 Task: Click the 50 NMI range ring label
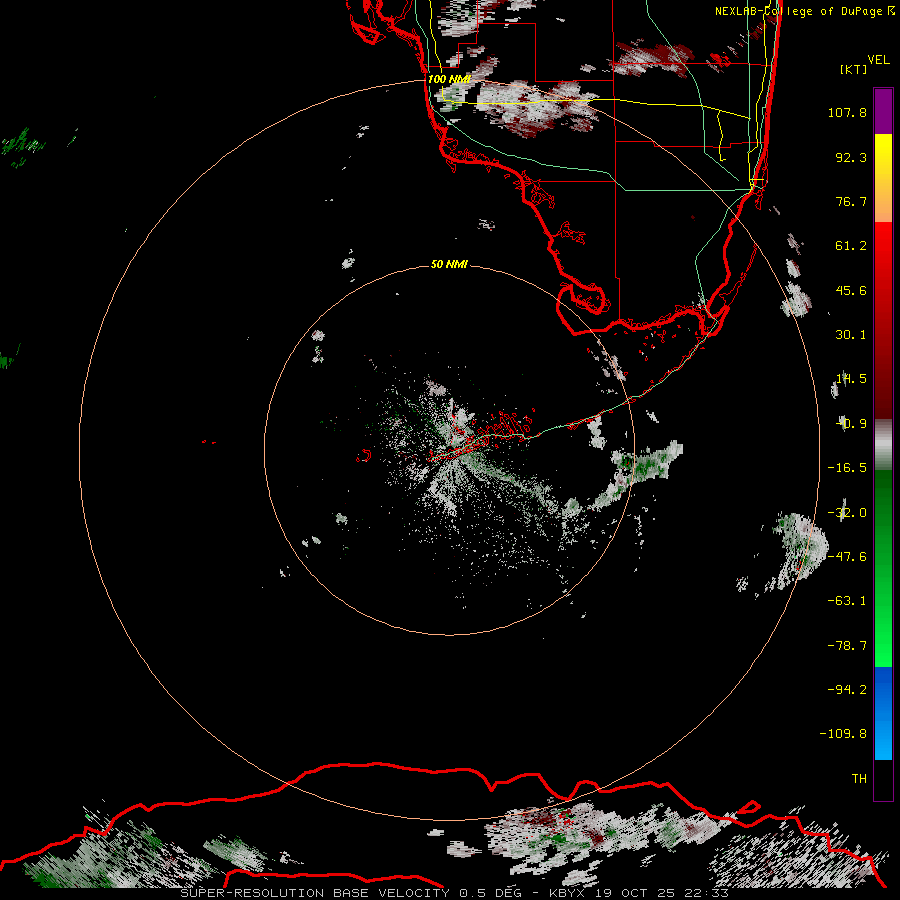(449, 264)
